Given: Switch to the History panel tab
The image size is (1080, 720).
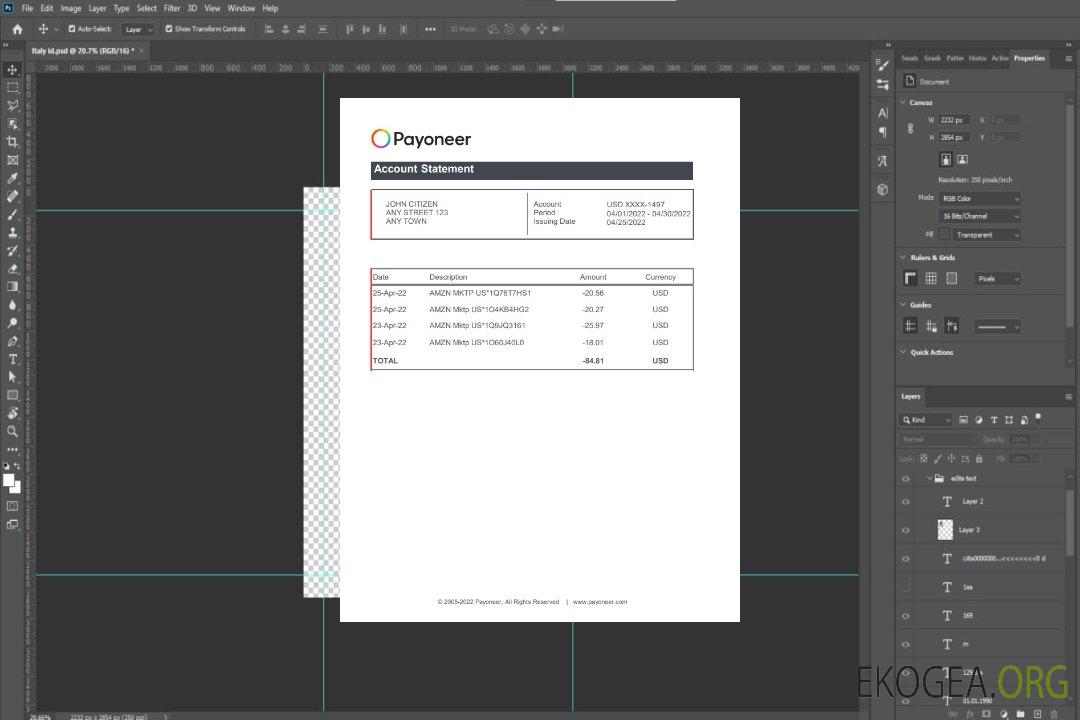Looking at the screenshot, I should point(977,58).
